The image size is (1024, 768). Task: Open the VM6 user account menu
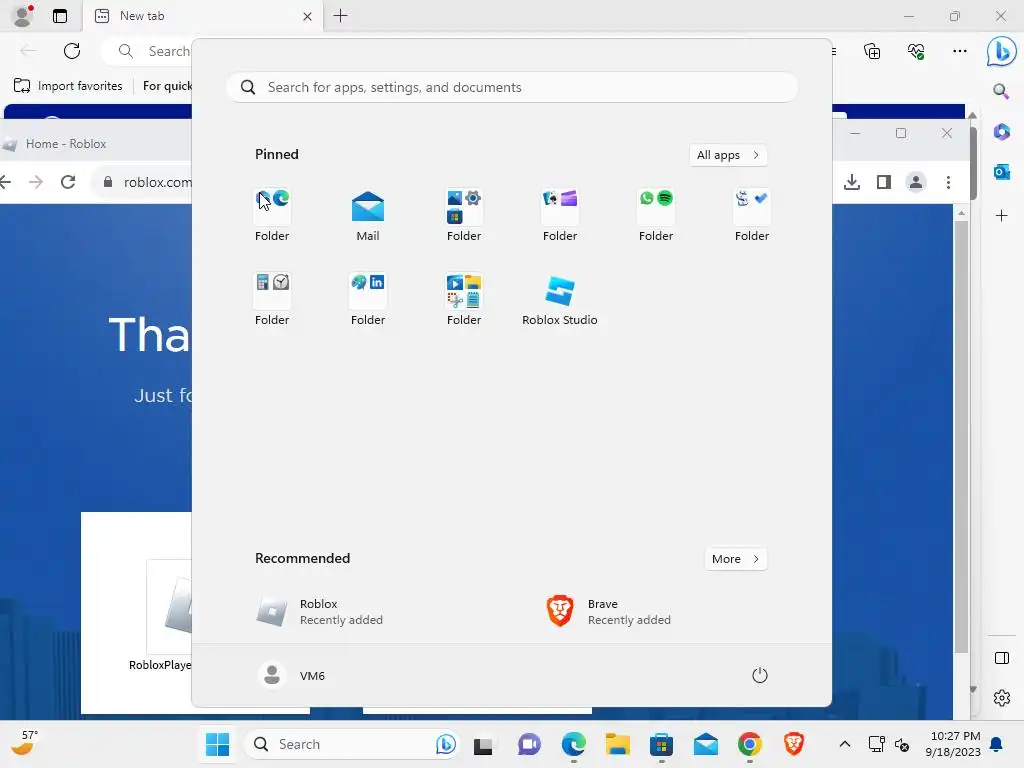coord(291,675)
